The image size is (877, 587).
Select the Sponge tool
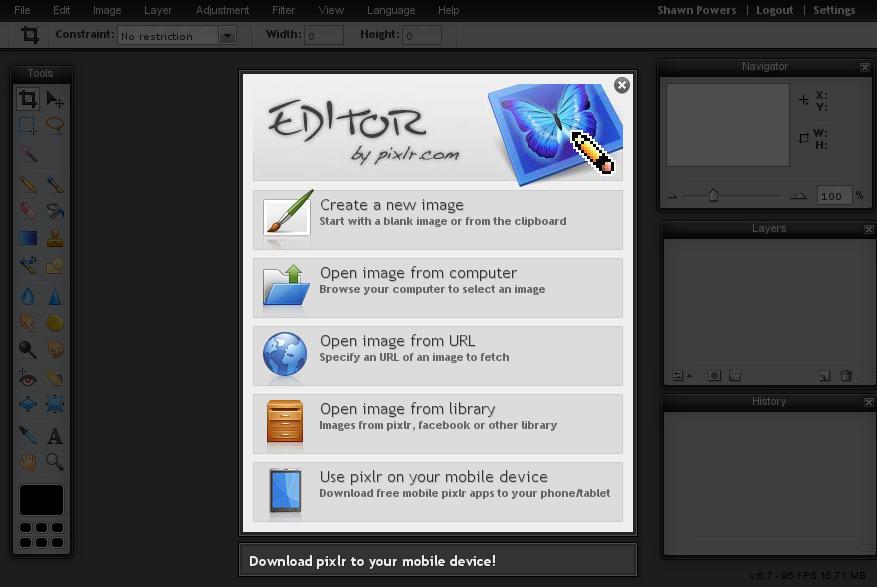coord(55,323)
